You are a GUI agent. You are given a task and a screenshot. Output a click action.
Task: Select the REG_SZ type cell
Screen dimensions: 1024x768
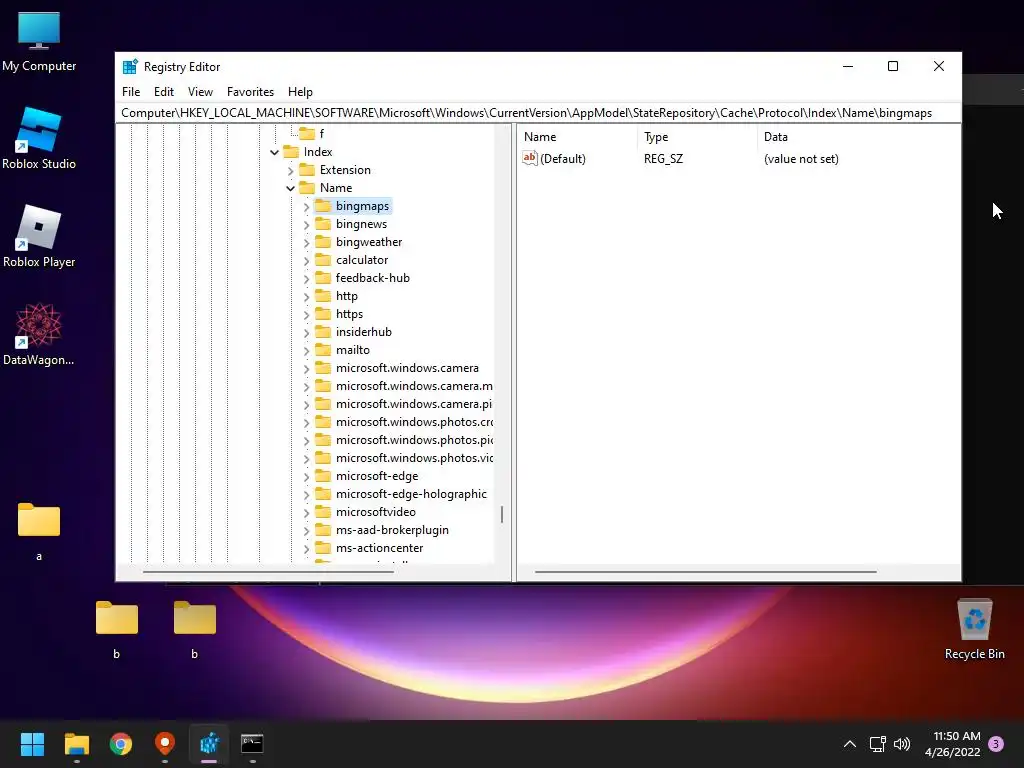[x=663, y=159]
